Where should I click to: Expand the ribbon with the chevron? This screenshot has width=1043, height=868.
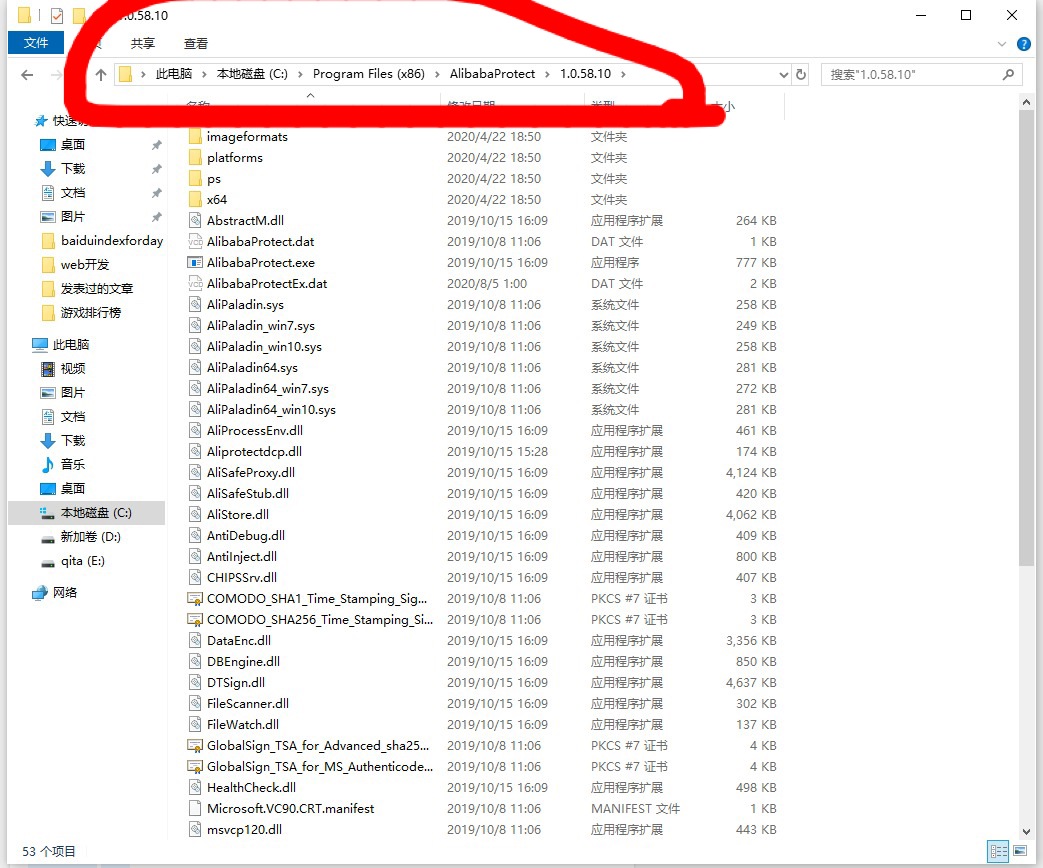(1002, 45)
